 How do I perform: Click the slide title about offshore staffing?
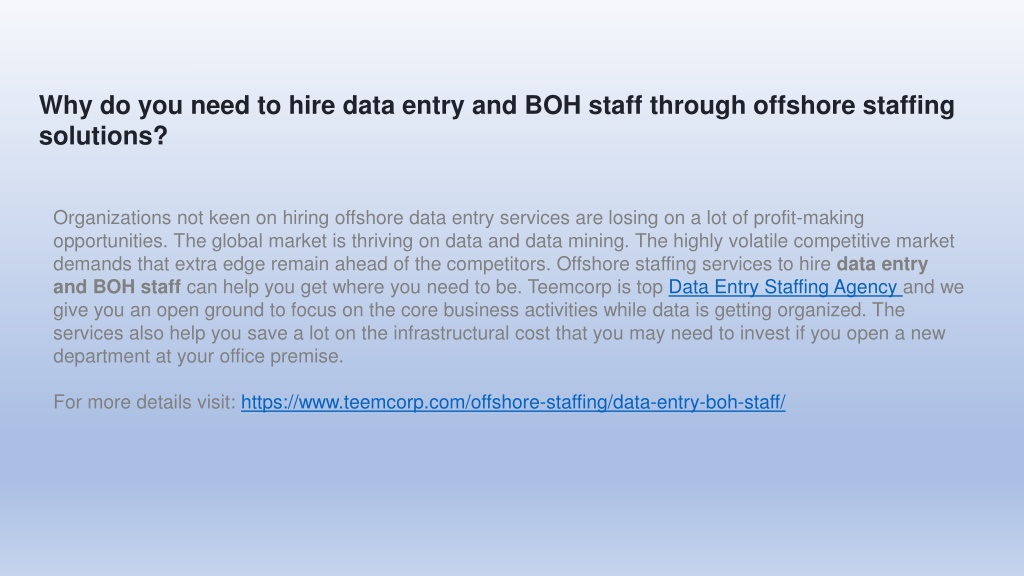tap(496, 120)
